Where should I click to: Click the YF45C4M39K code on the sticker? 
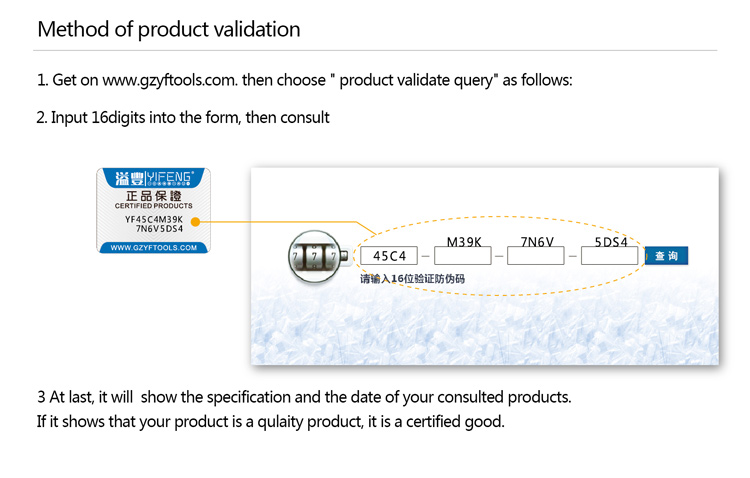154,220
